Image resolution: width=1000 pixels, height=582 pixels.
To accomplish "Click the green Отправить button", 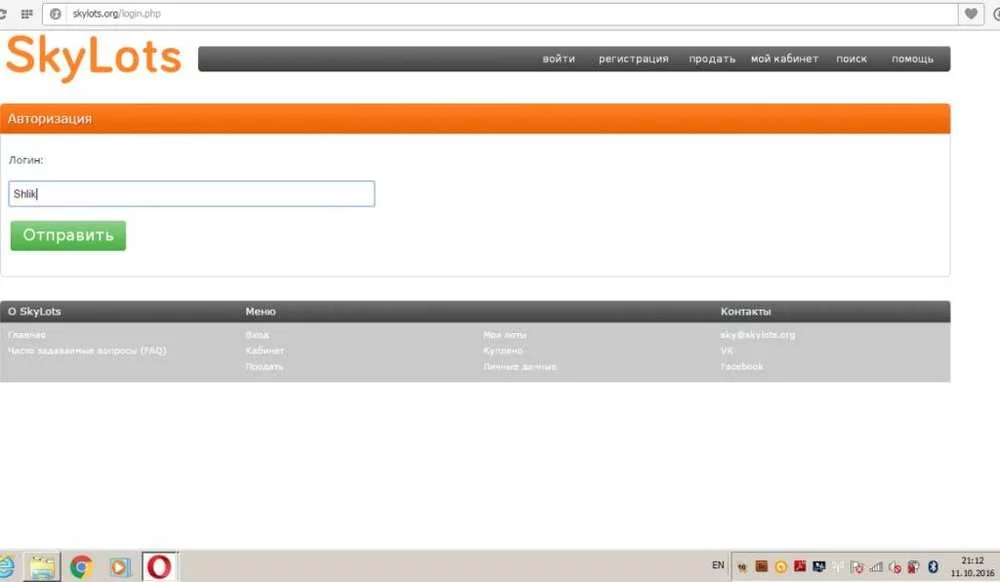I will tap(68, 235).
